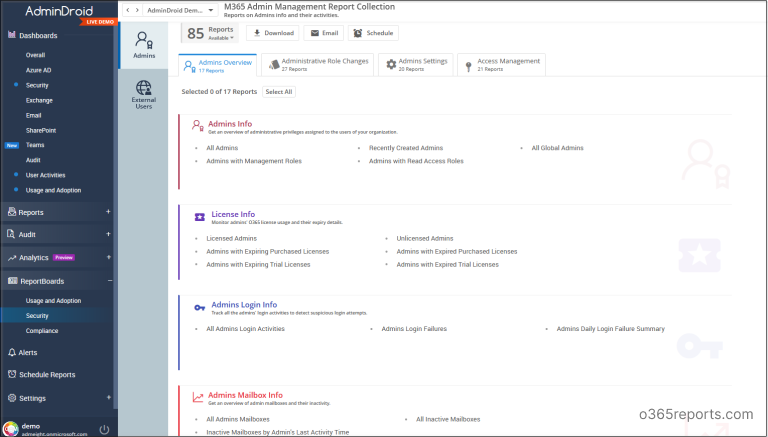The height and width of the screenshot is (437, 768).
Task: Click the Admins Settings gear icon
Action: pyautogui.click(x=391, y=64)
